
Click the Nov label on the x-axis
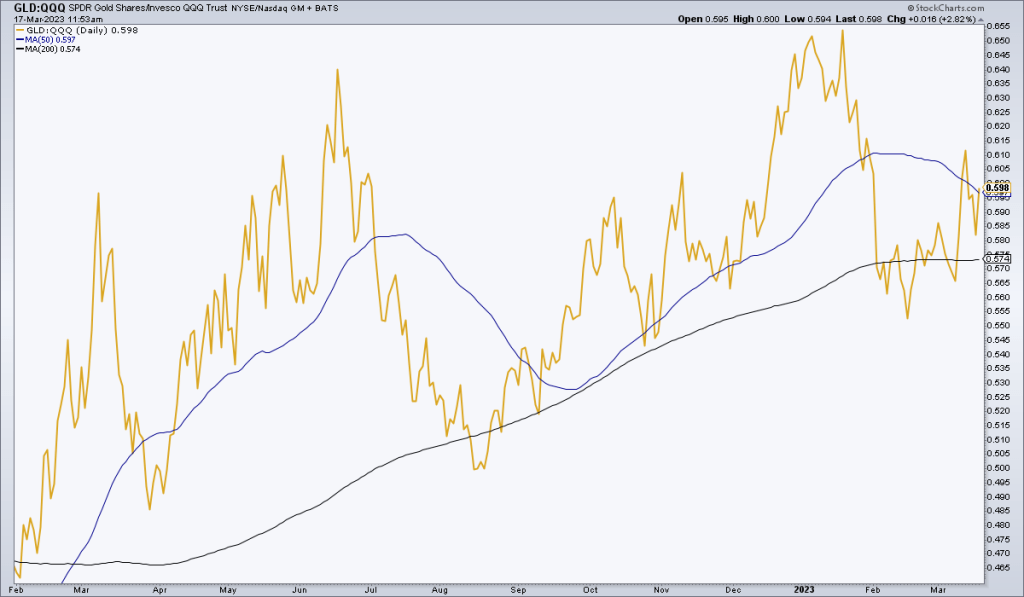(662, 590)
